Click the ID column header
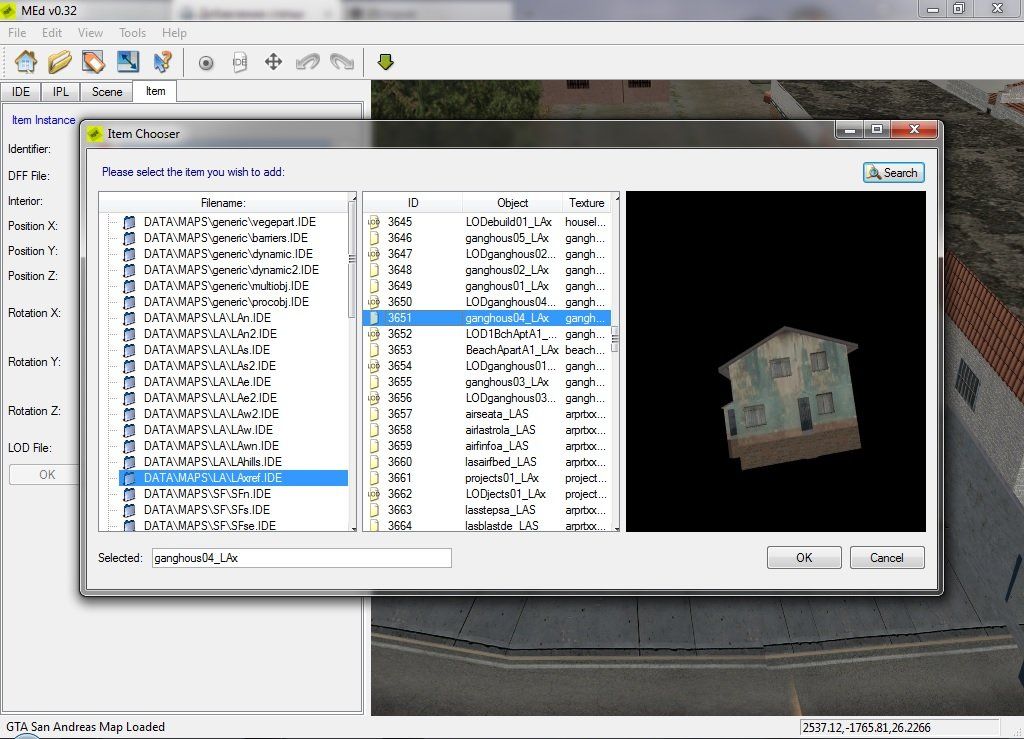The width and height of the screenshot is (1024, 739). pyautogui.click(x=413, y=203)
